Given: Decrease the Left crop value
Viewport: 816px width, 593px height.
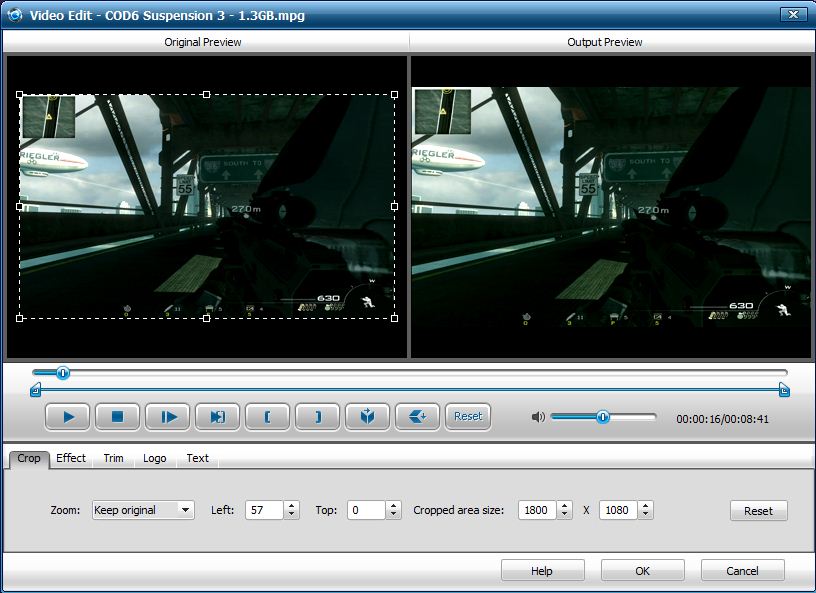Looking at the screenshot, I should (291, 514).
